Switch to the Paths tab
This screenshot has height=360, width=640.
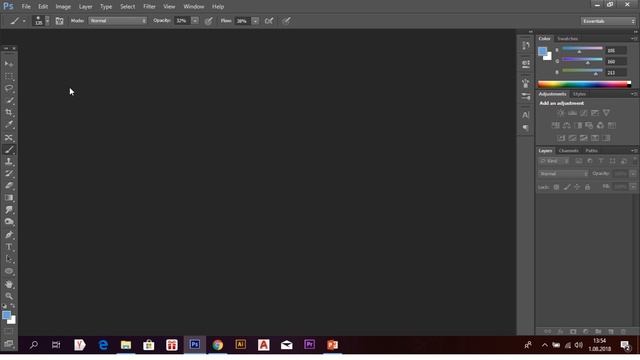pyautogui.click(x=591, y=151)
